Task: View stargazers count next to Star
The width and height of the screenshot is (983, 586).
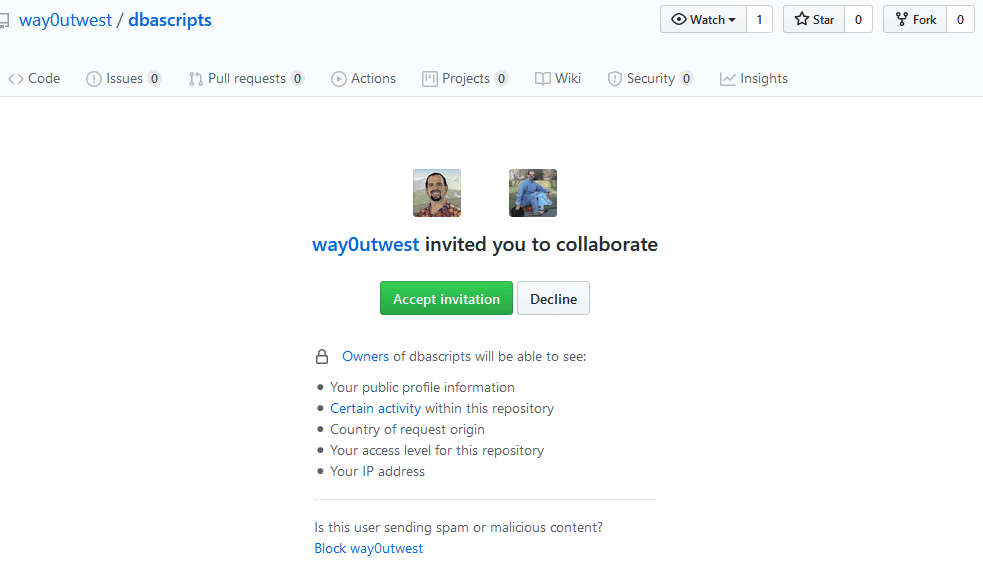Action: point(858,19)
